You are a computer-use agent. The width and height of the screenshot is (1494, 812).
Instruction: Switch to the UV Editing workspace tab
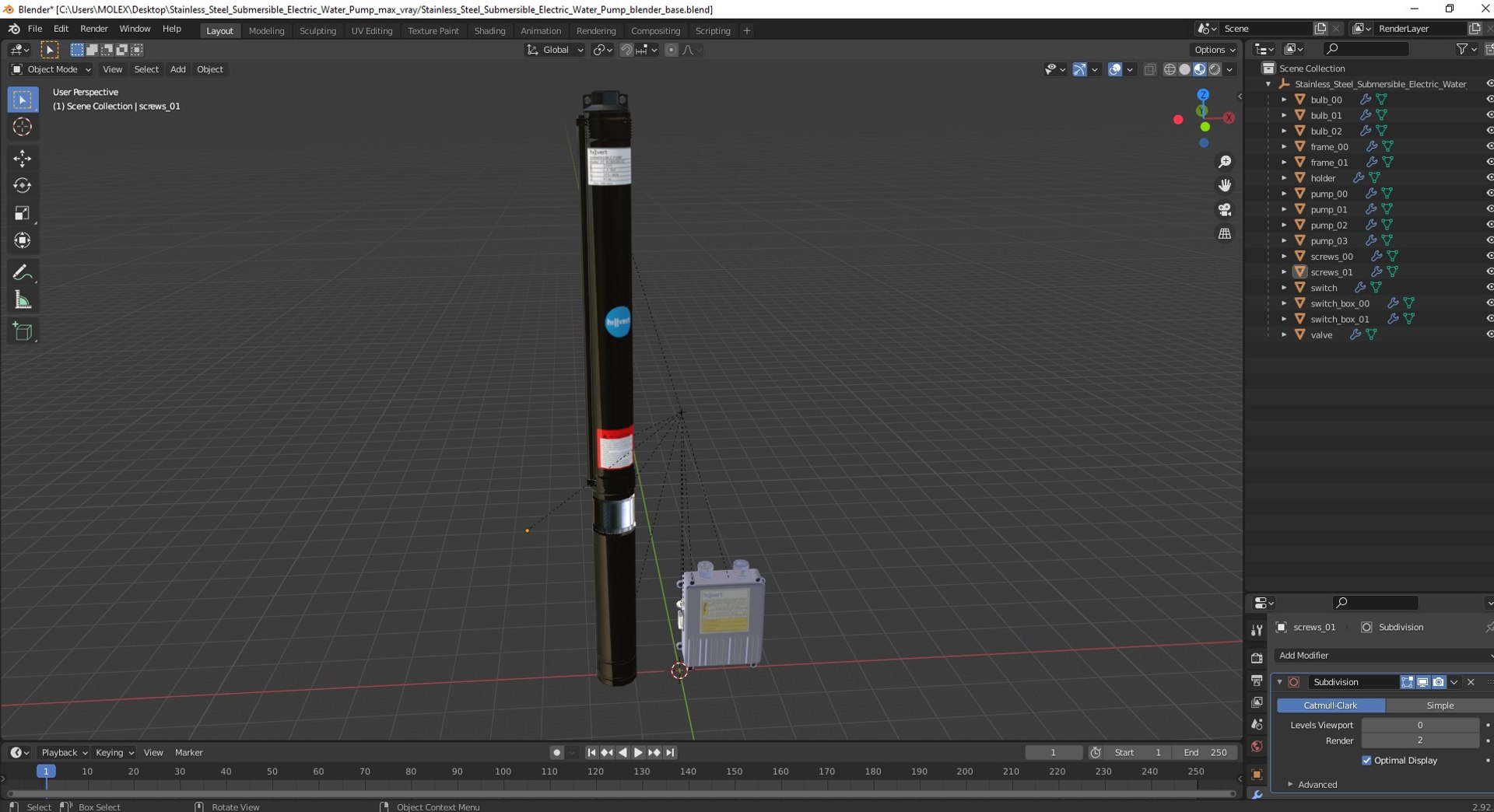tap(372, 31)
